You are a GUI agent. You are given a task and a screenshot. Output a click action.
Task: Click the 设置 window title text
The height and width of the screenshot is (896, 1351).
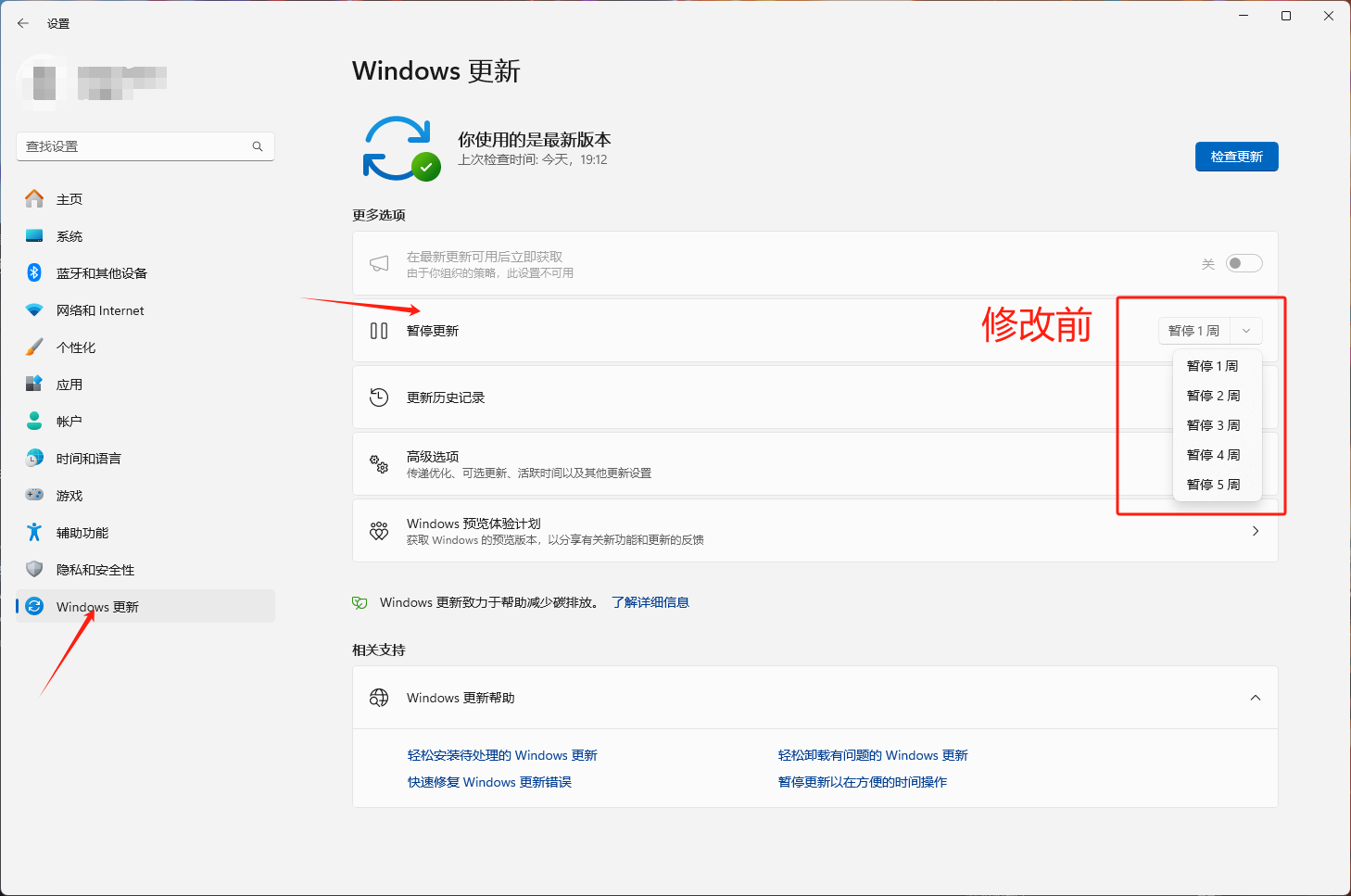click(58, 23)
